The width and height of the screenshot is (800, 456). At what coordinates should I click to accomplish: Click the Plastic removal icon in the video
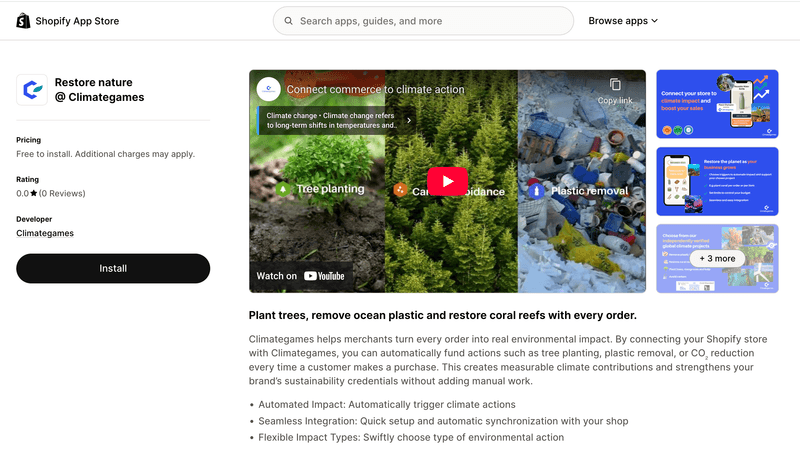[535, 191]
